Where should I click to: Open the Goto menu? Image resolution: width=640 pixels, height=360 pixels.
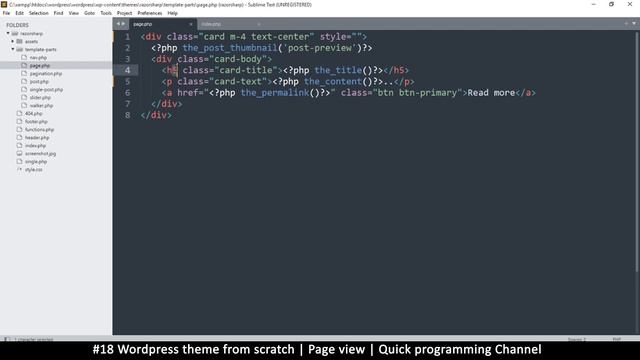coord(89,13)
